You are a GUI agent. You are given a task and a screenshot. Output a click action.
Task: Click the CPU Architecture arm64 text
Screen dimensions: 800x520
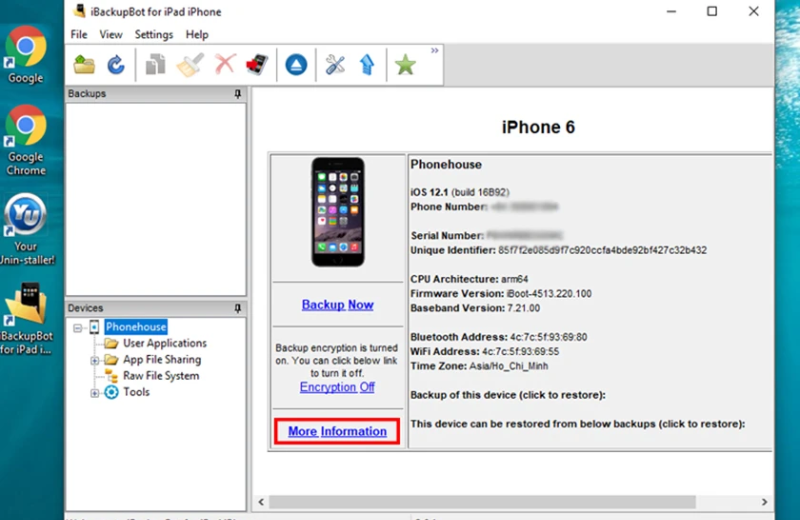click(469, 280)
